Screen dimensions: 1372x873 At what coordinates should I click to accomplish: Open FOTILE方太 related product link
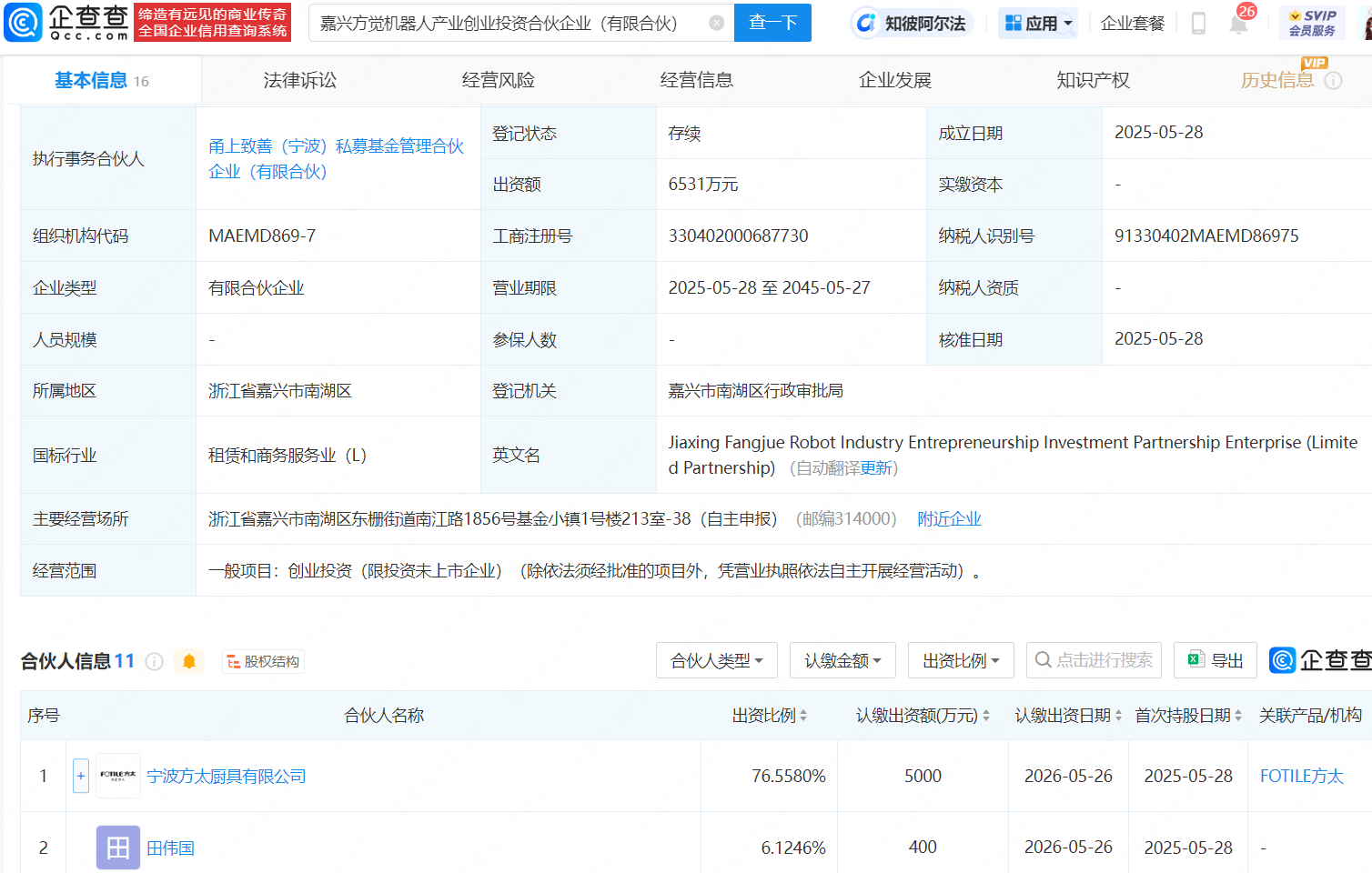click(1301, 776)
